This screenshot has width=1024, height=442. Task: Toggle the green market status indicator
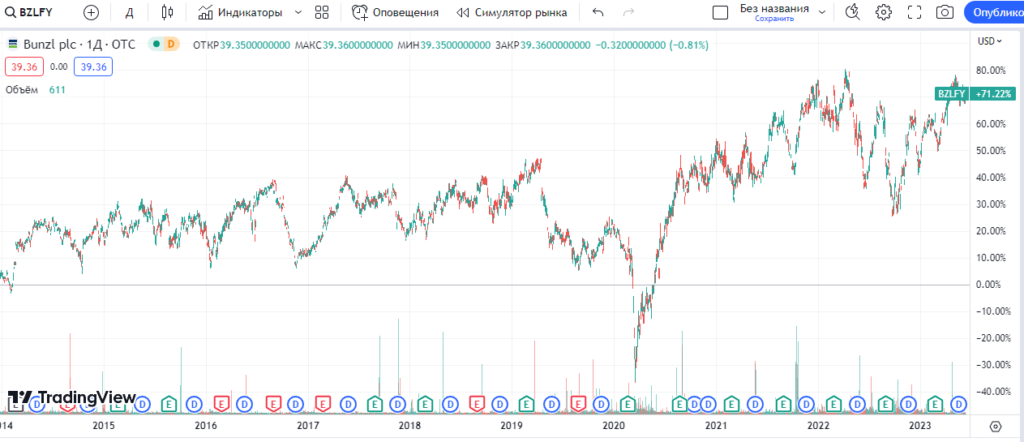157,44
